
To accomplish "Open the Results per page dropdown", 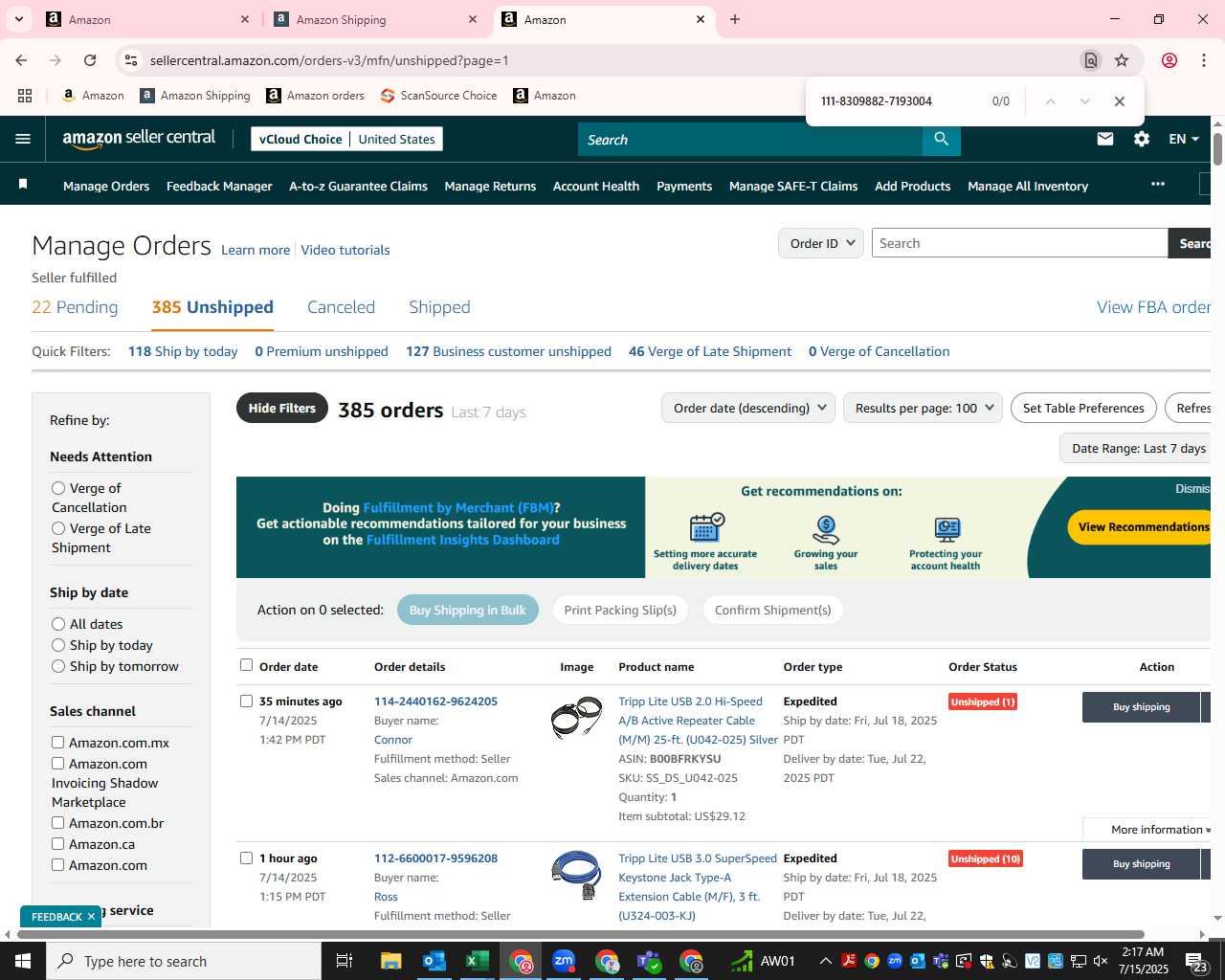I will coord(923,408).
